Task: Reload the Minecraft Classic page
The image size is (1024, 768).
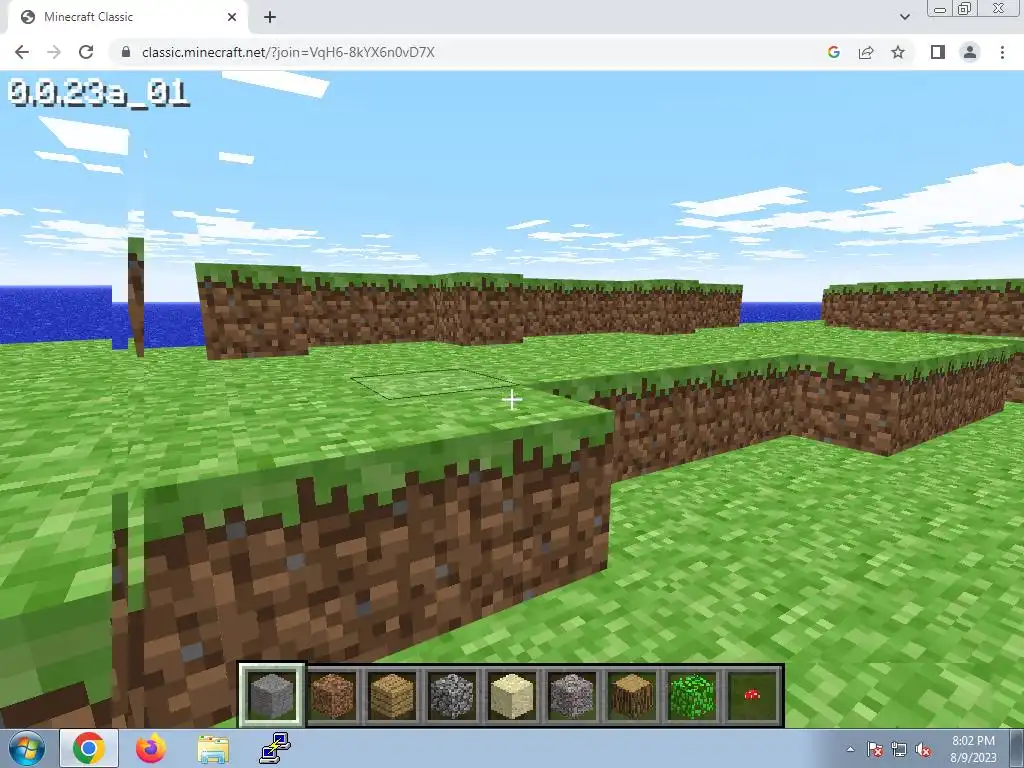Action: 86,52
